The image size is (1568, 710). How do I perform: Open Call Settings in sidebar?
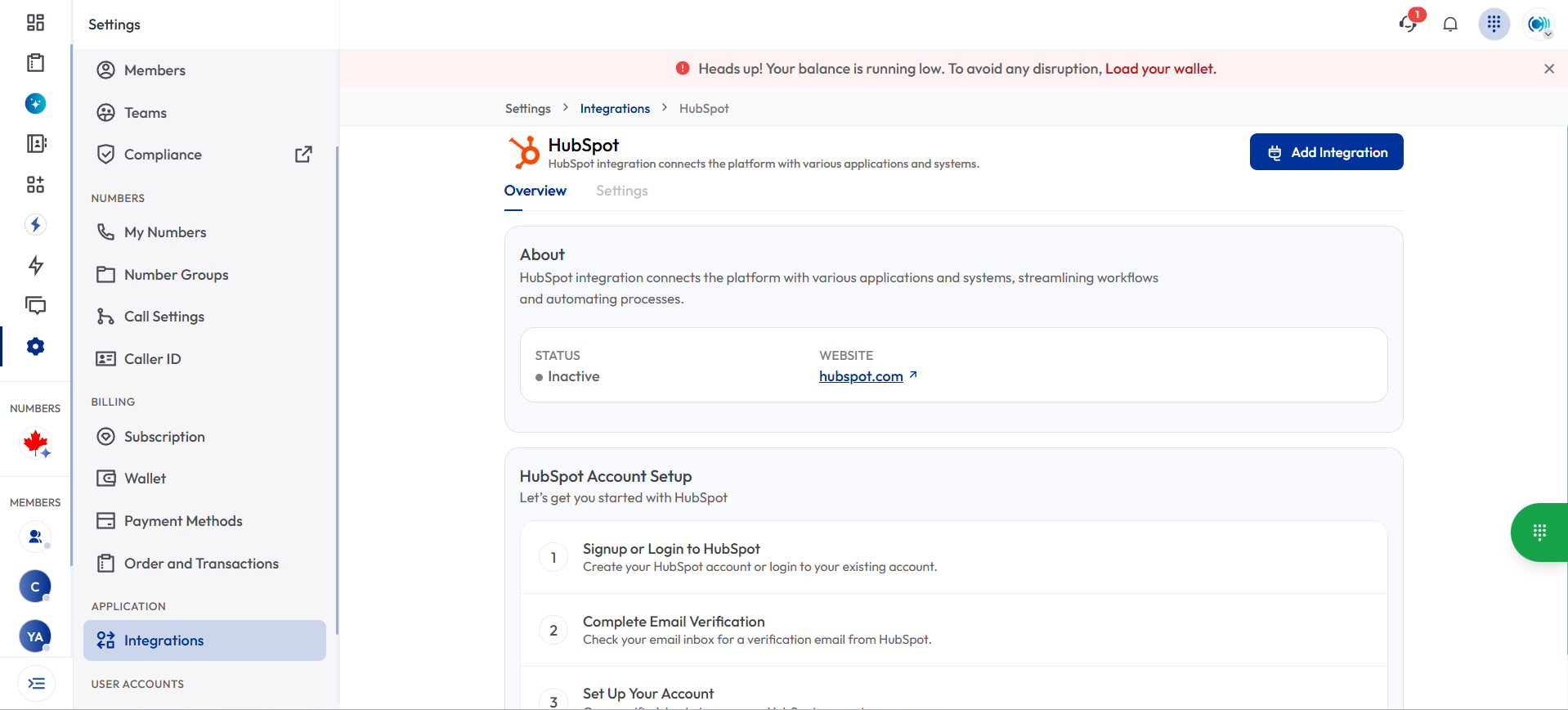pos(204,317)
